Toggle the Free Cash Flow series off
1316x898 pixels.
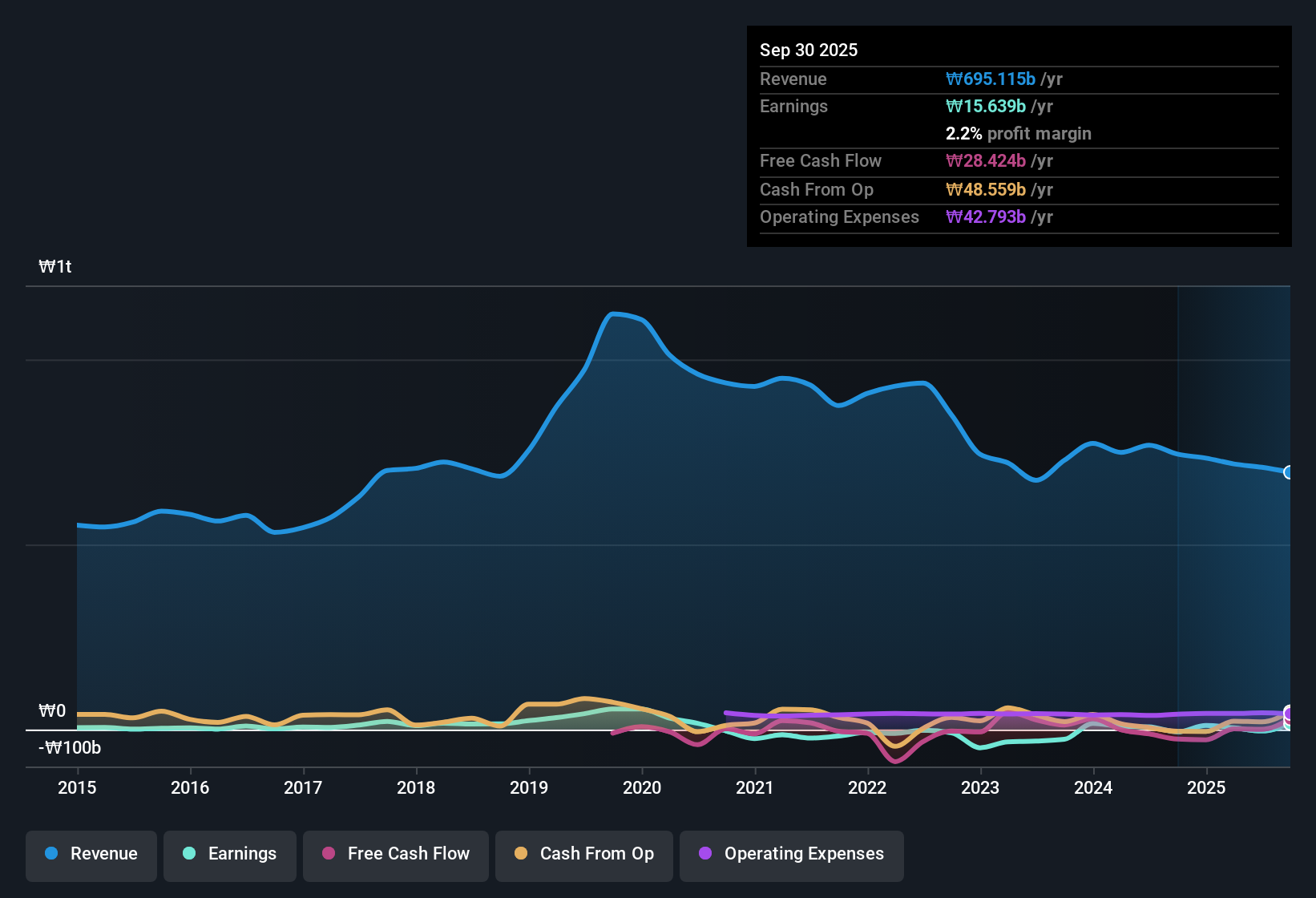coord(395,854)
